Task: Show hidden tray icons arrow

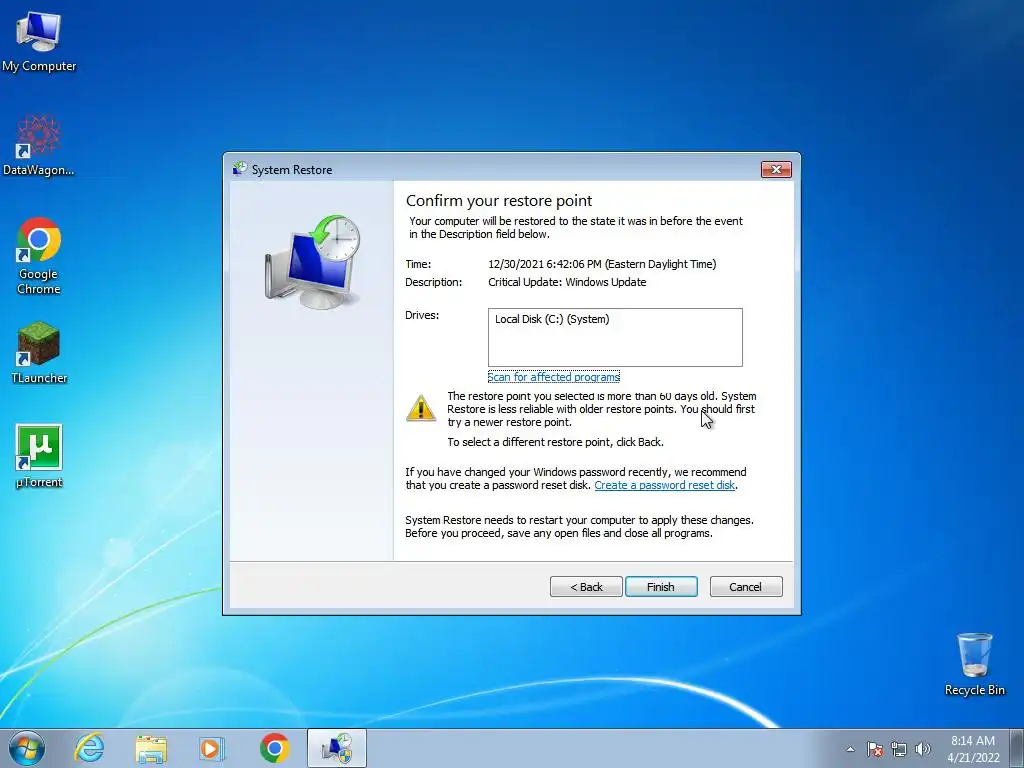Action: (x=850, y=749)
